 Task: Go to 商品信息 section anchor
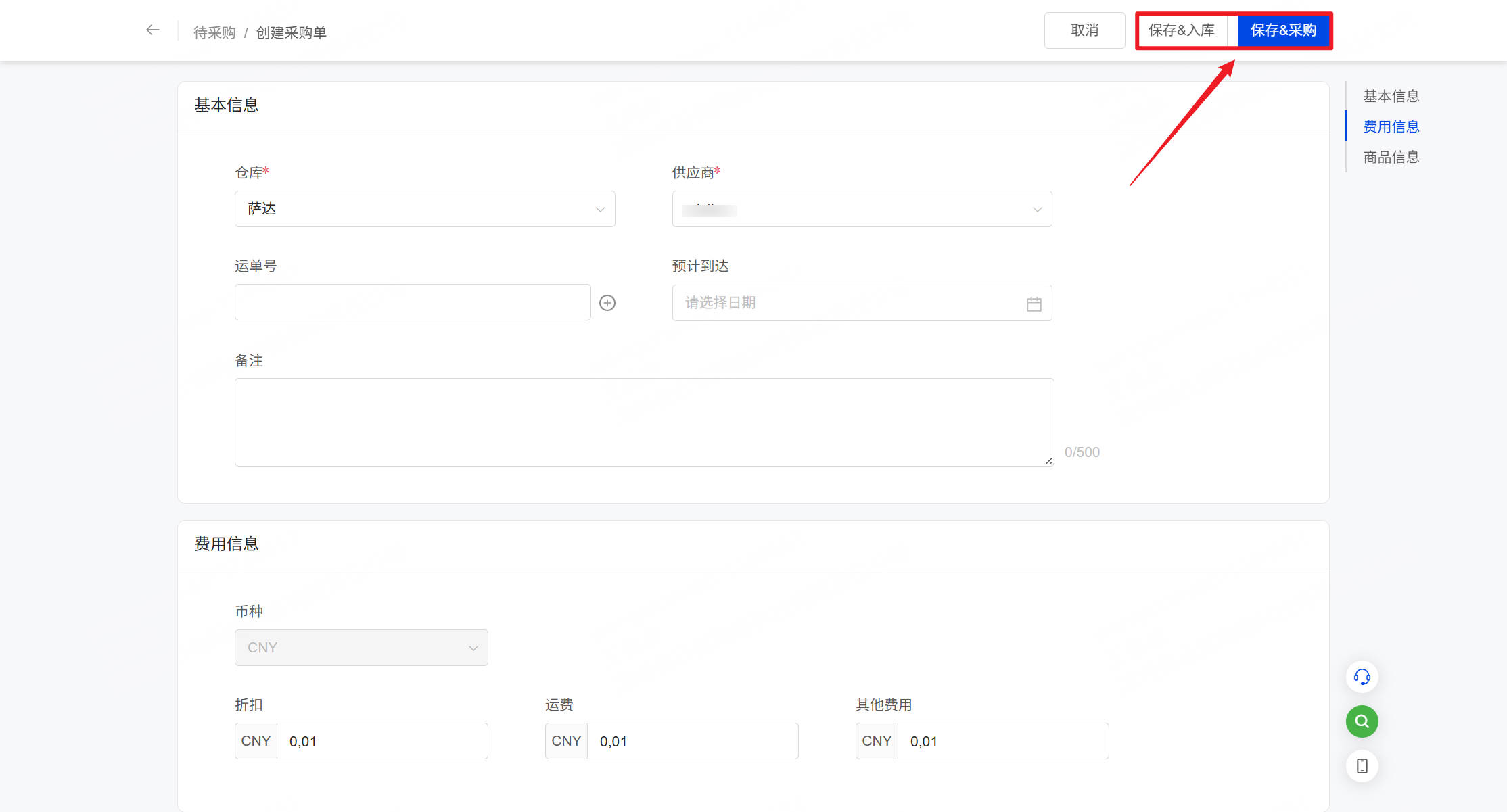[x=1391, y=157]
